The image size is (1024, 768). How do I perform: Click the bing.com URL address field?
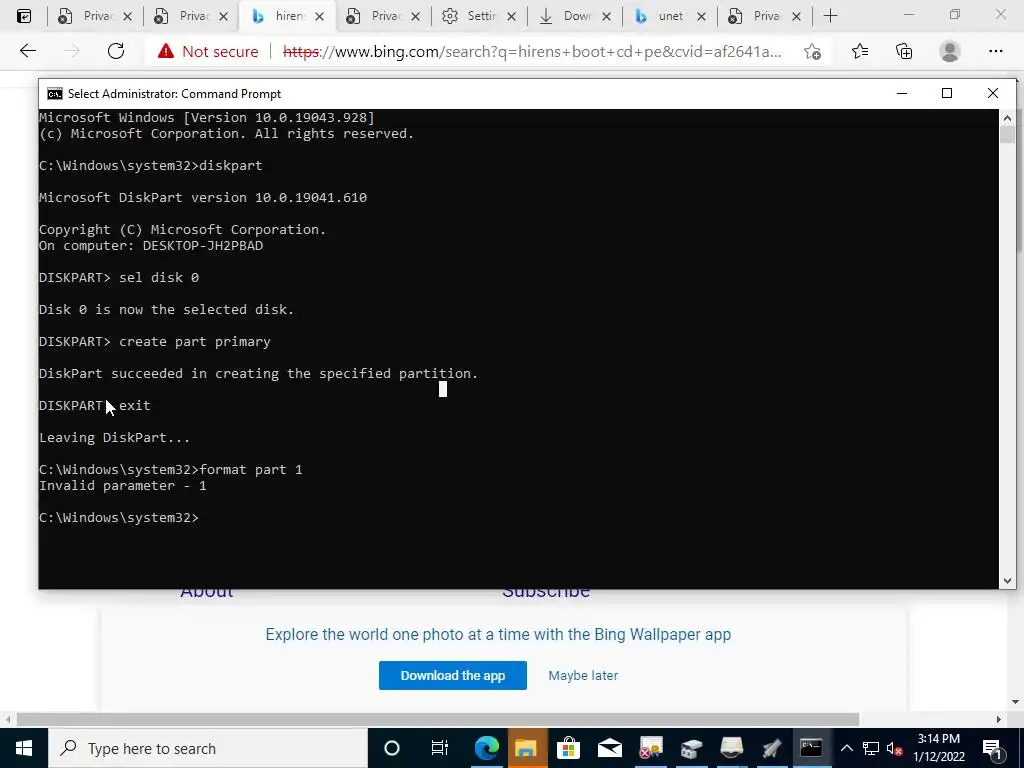tap(532, 52)
